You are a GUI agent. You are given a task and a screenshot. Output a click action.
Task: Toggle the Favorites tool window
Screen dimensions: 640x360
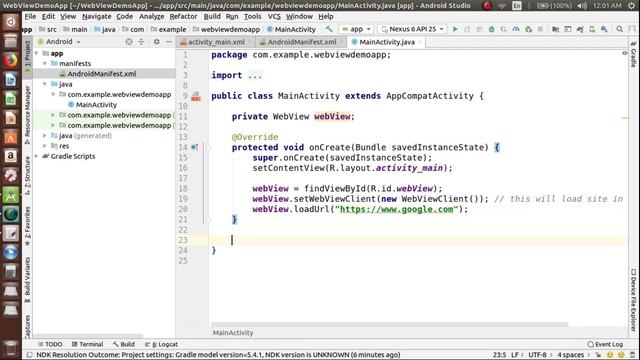coord(27,226)
